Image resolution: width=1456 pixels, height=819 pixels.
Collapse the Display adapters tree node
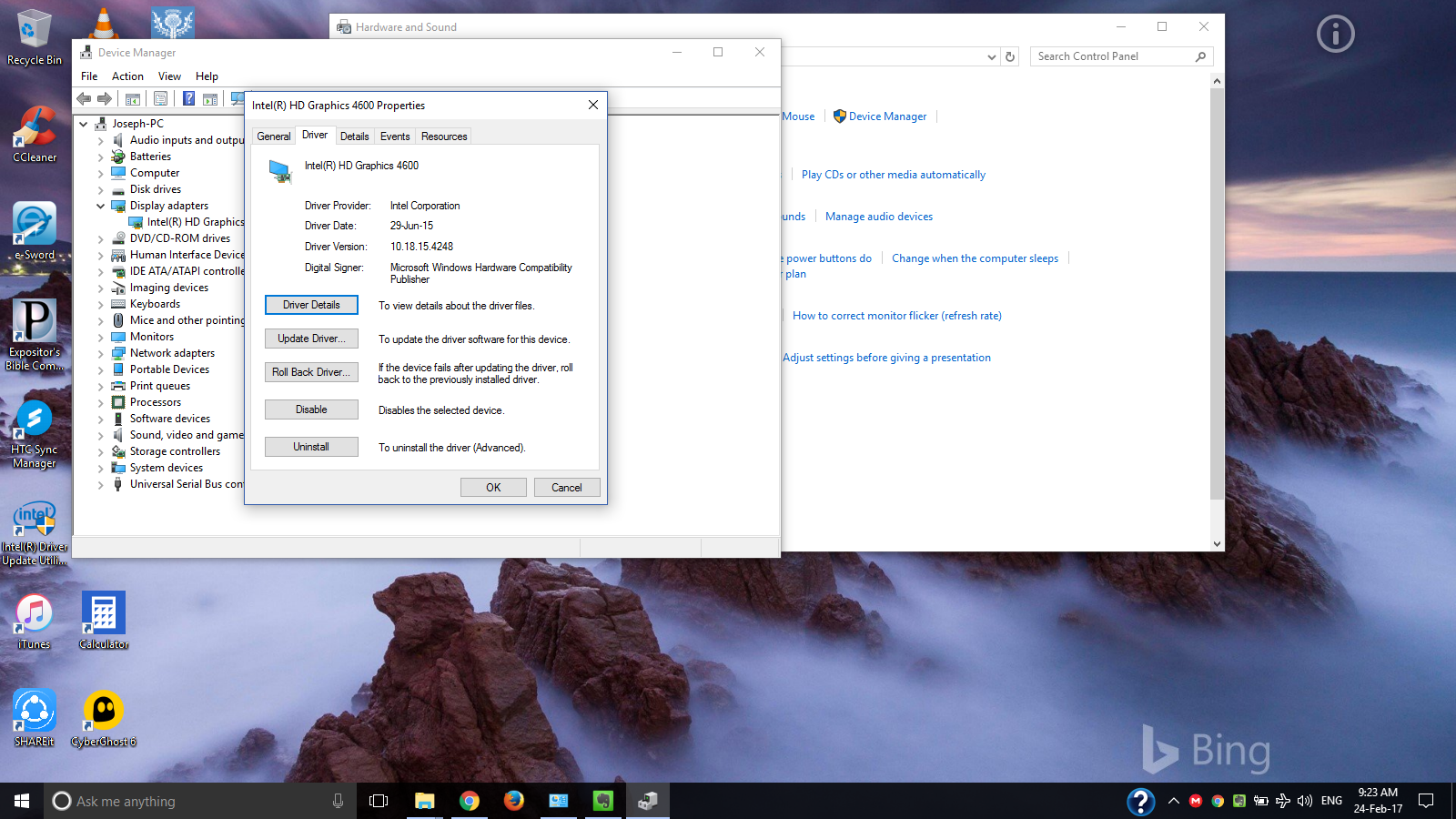(x=100, y=207)
